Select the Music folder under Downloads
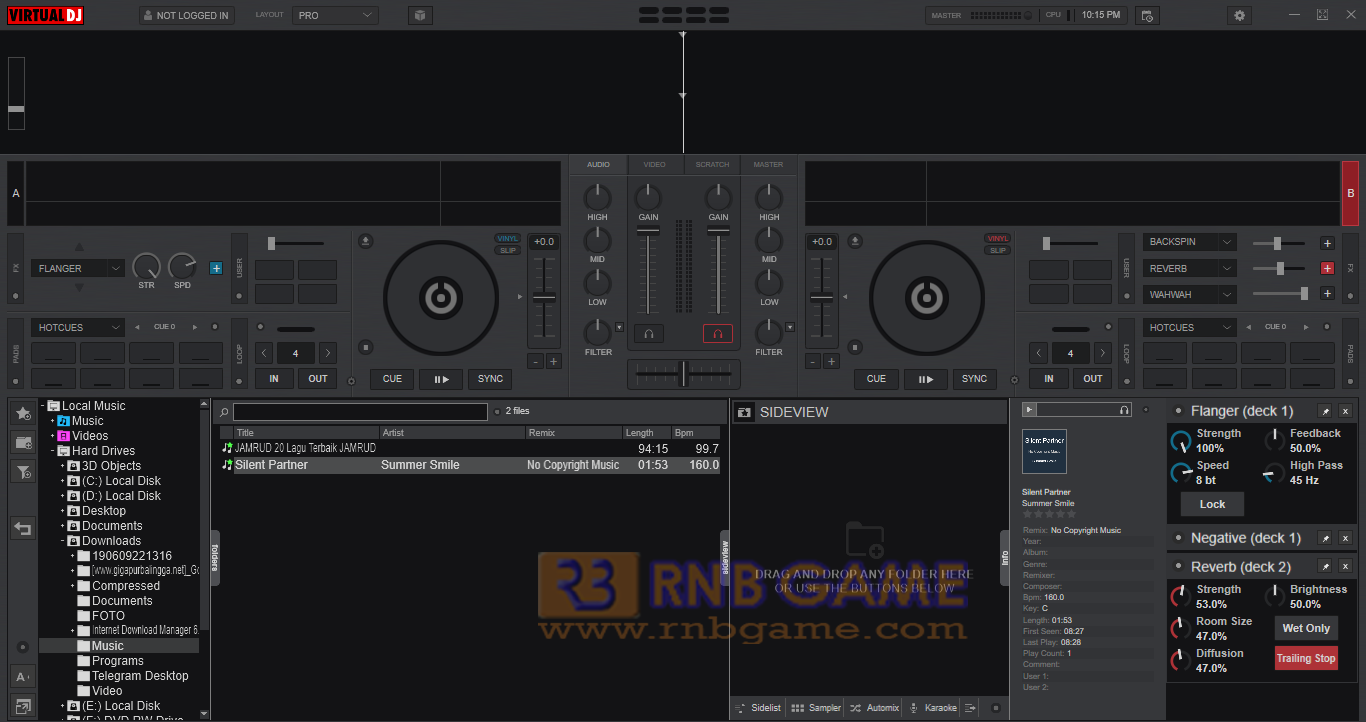The image size is (1366, 722). click(x=107, y=646)
